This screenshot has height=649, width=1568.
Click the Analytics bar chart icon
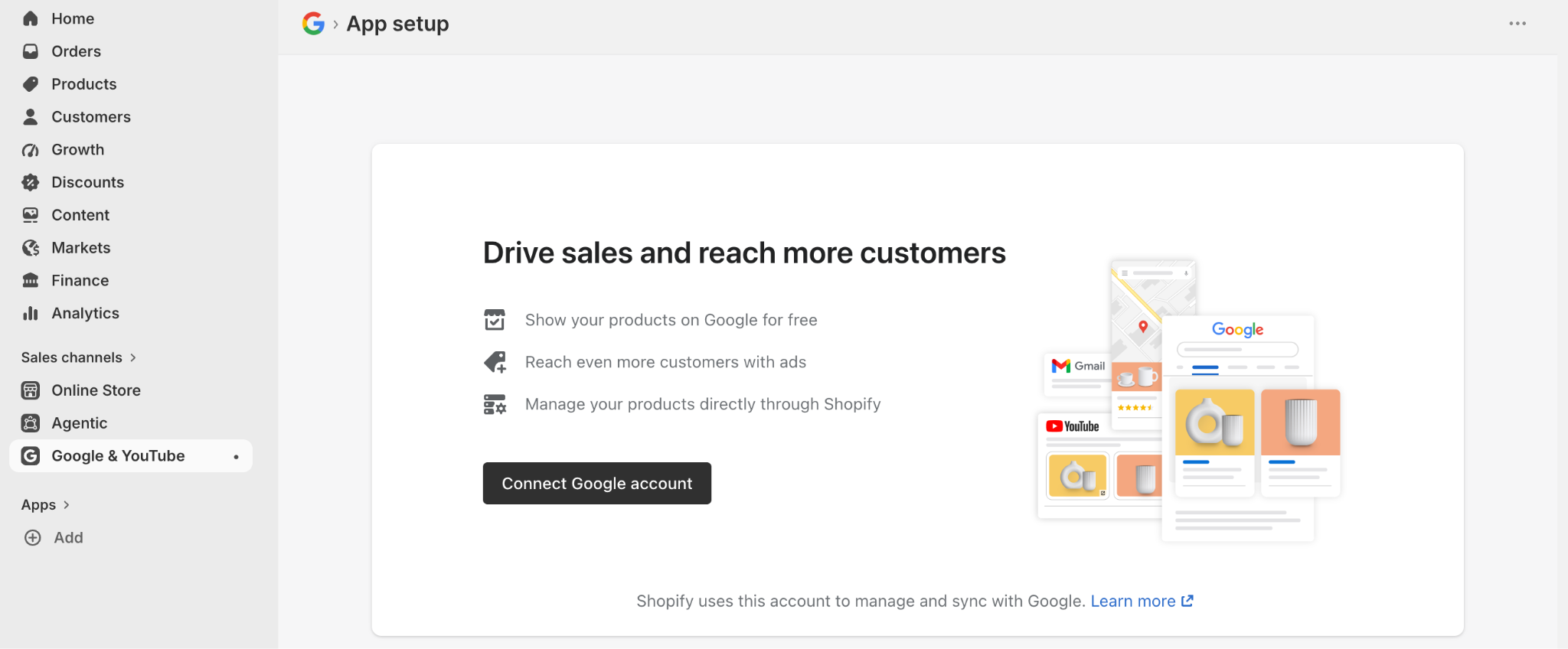coord(31,313)
